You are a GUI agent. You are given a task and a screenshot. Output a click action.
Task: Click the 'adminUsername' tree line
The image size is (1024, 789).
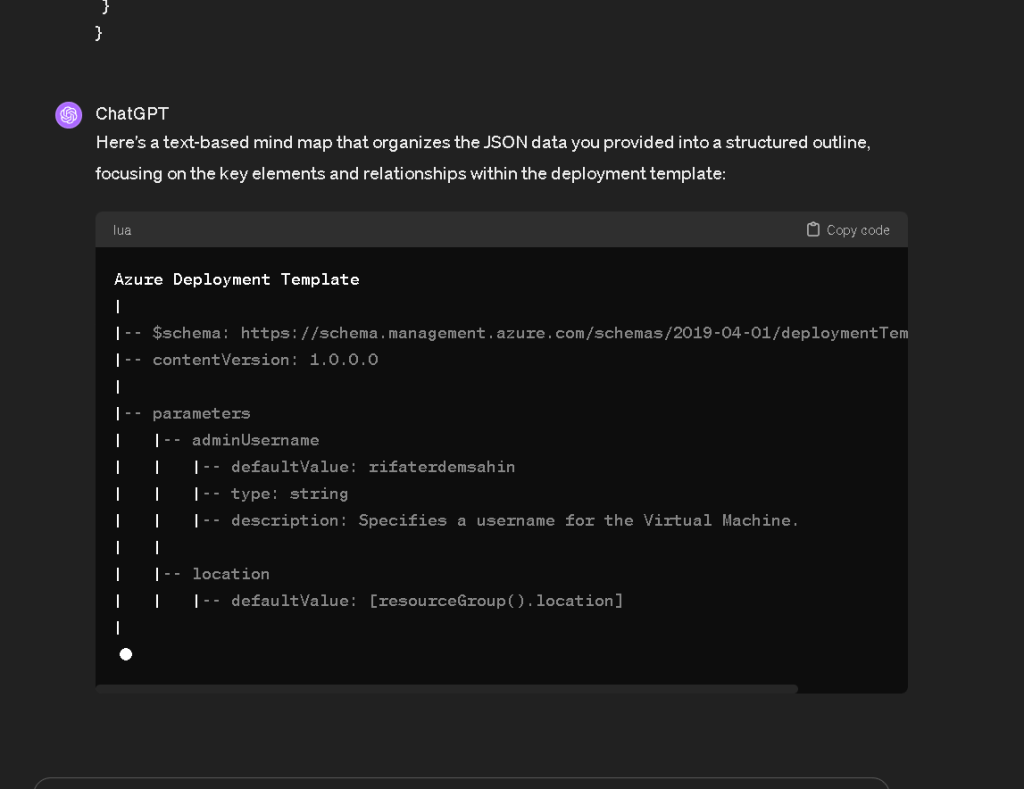(236, 440)
